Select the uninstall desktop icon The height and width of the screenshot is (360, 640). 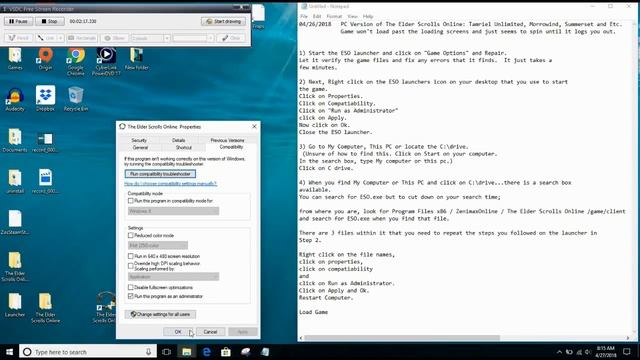click(x=15, y=181)
